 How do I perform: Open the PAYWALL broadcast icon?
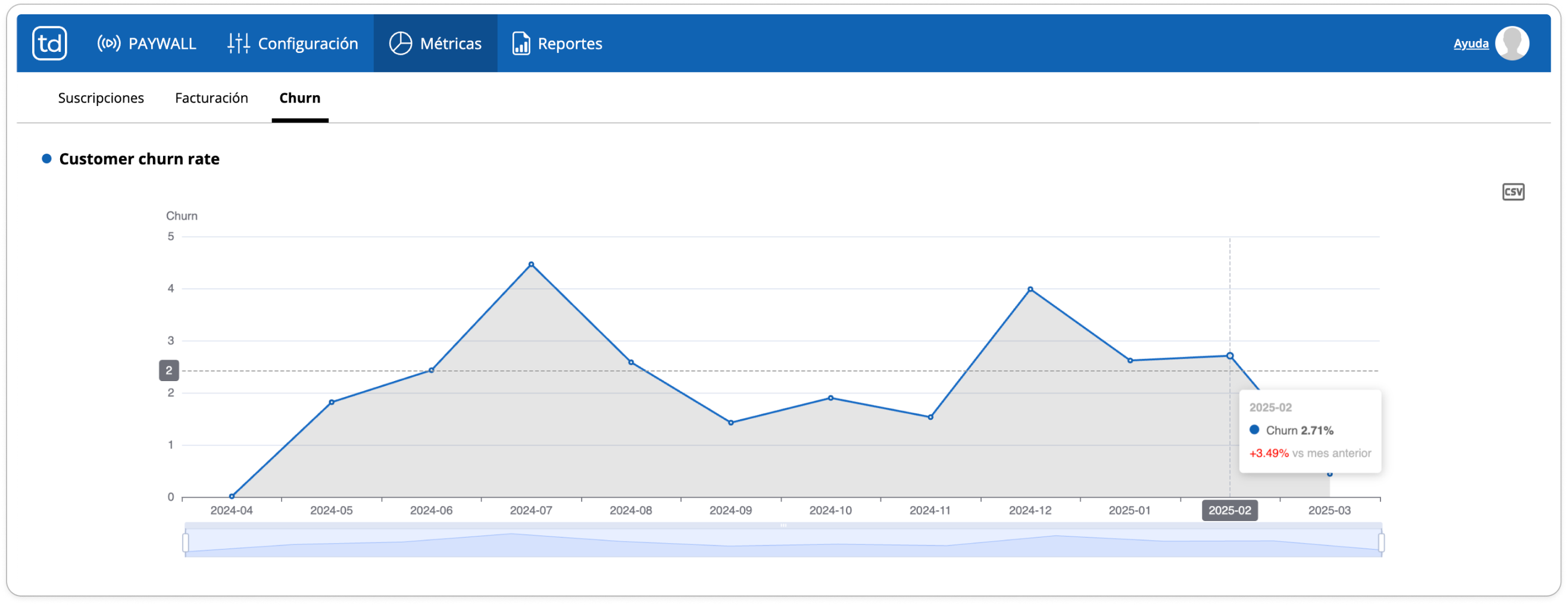tap(109, 43)
